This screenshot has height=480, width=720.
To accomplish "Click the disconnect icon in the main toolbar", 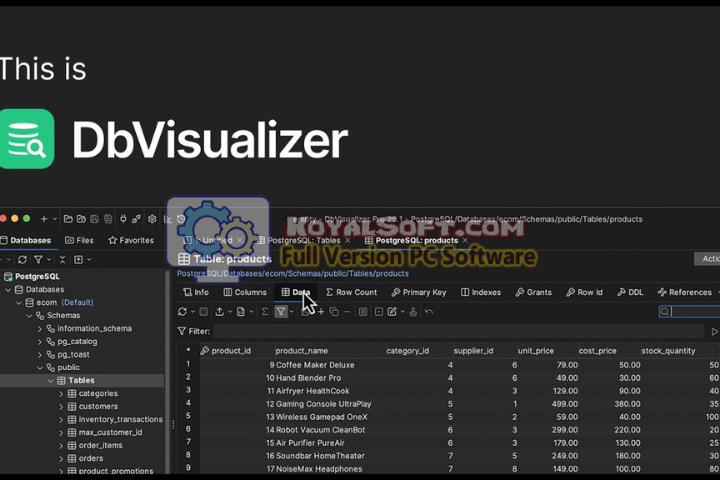I will tap(136, 219).
